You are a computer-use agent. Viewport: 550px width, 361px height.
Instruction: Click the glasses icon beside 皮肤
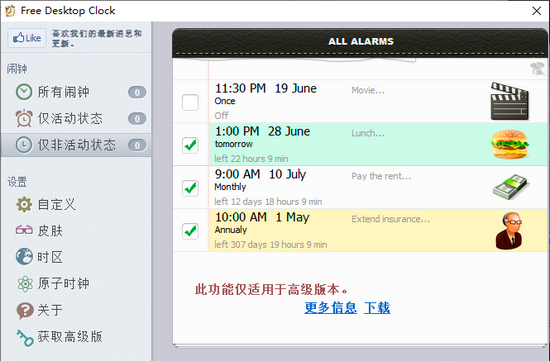point(24,230)
